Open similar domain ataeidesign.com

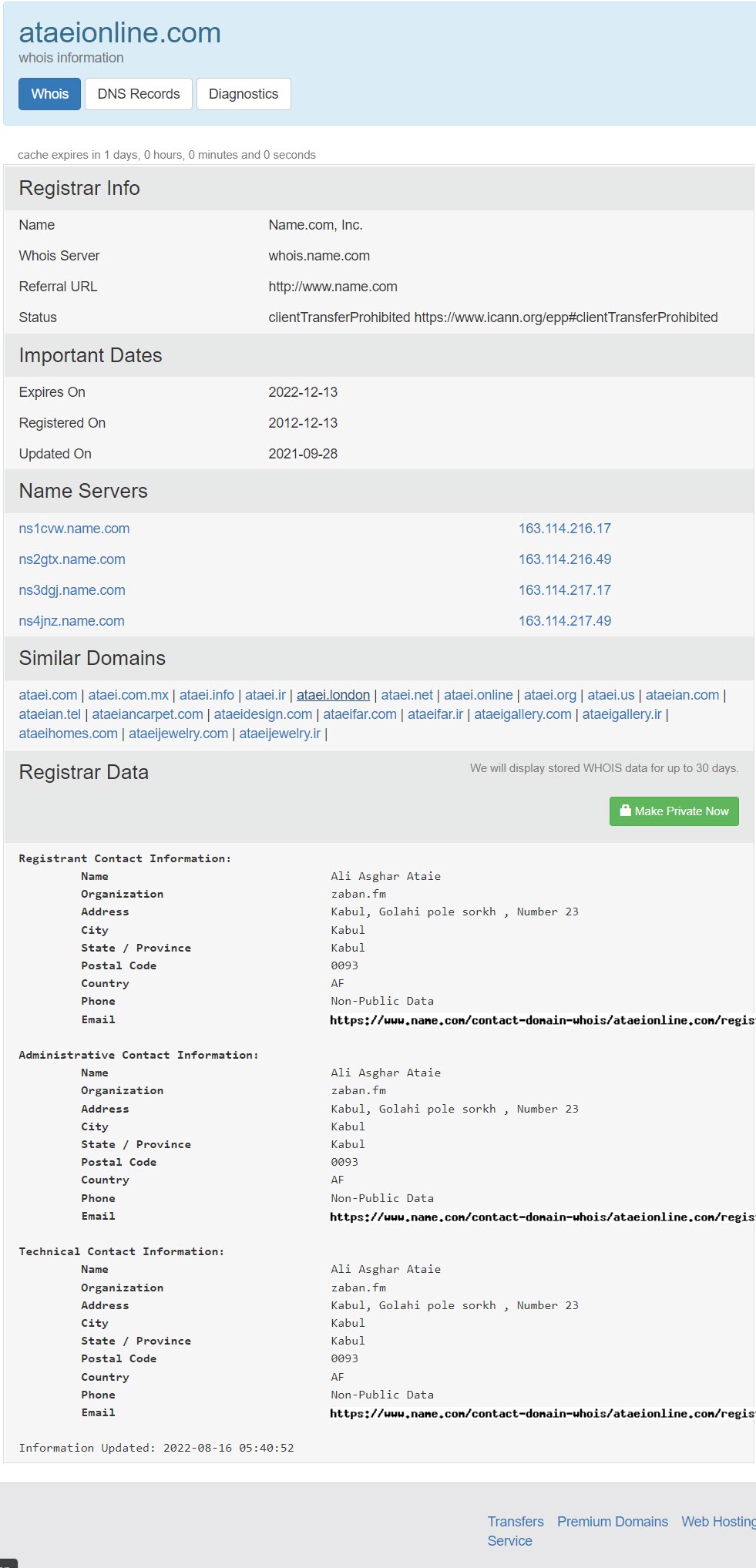tap(263, 714)
